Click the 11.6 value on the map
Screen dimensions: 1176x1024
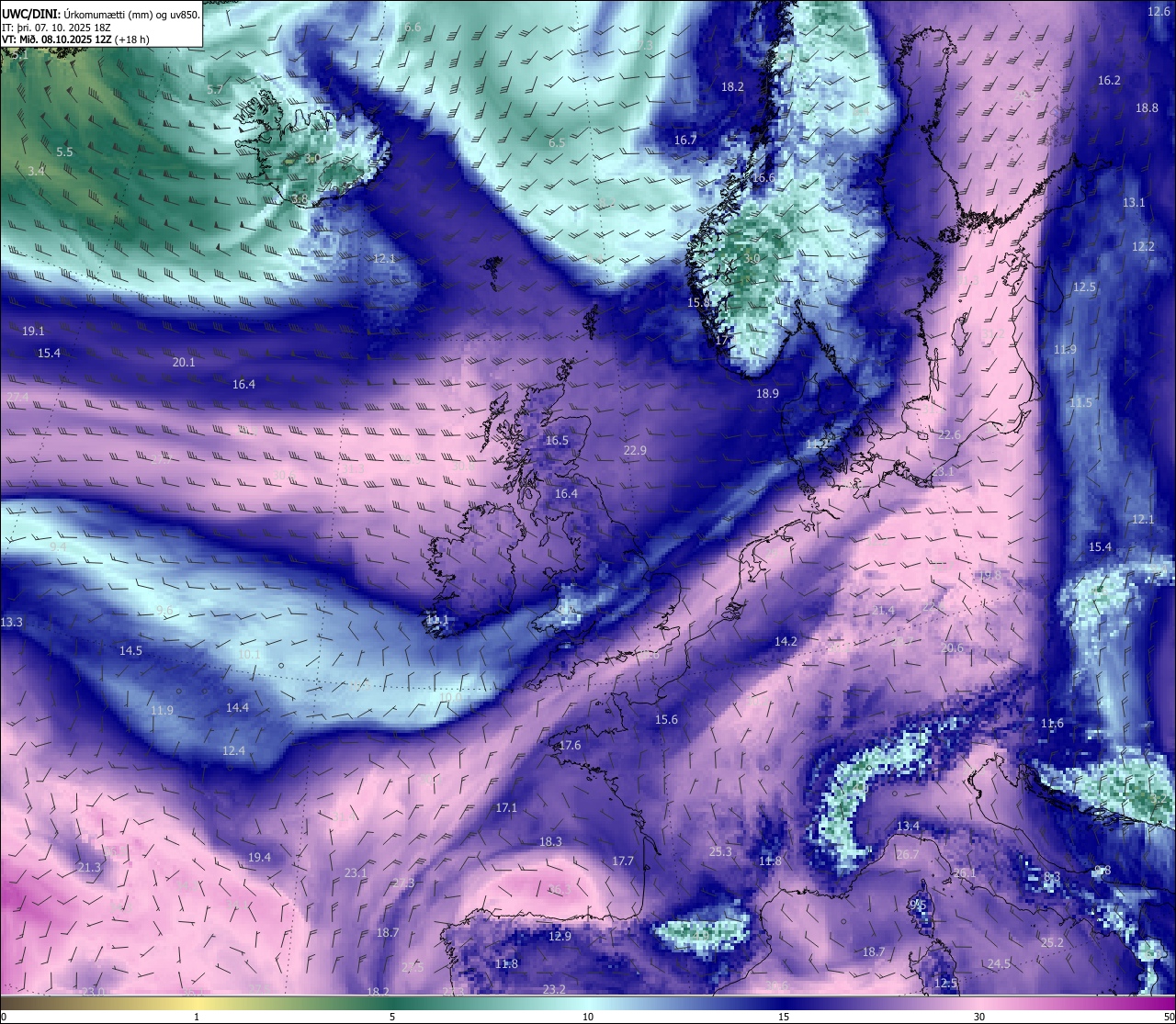(x=1052, y=724)
